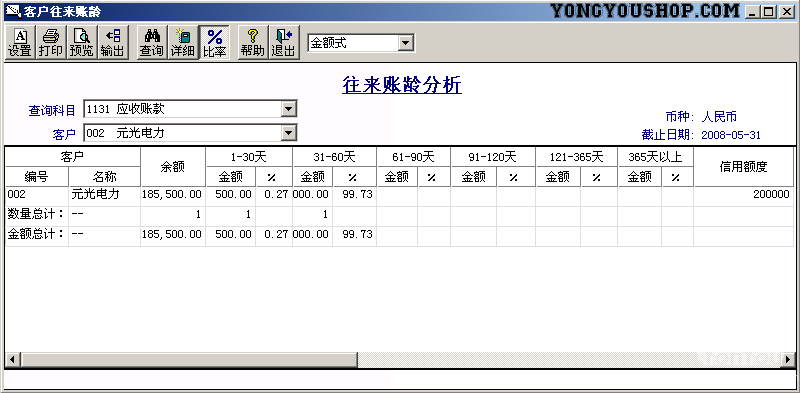Click inside the 1131 应收账款 field
This screenshot has height=393, width=800.
[x=183, y=109]
